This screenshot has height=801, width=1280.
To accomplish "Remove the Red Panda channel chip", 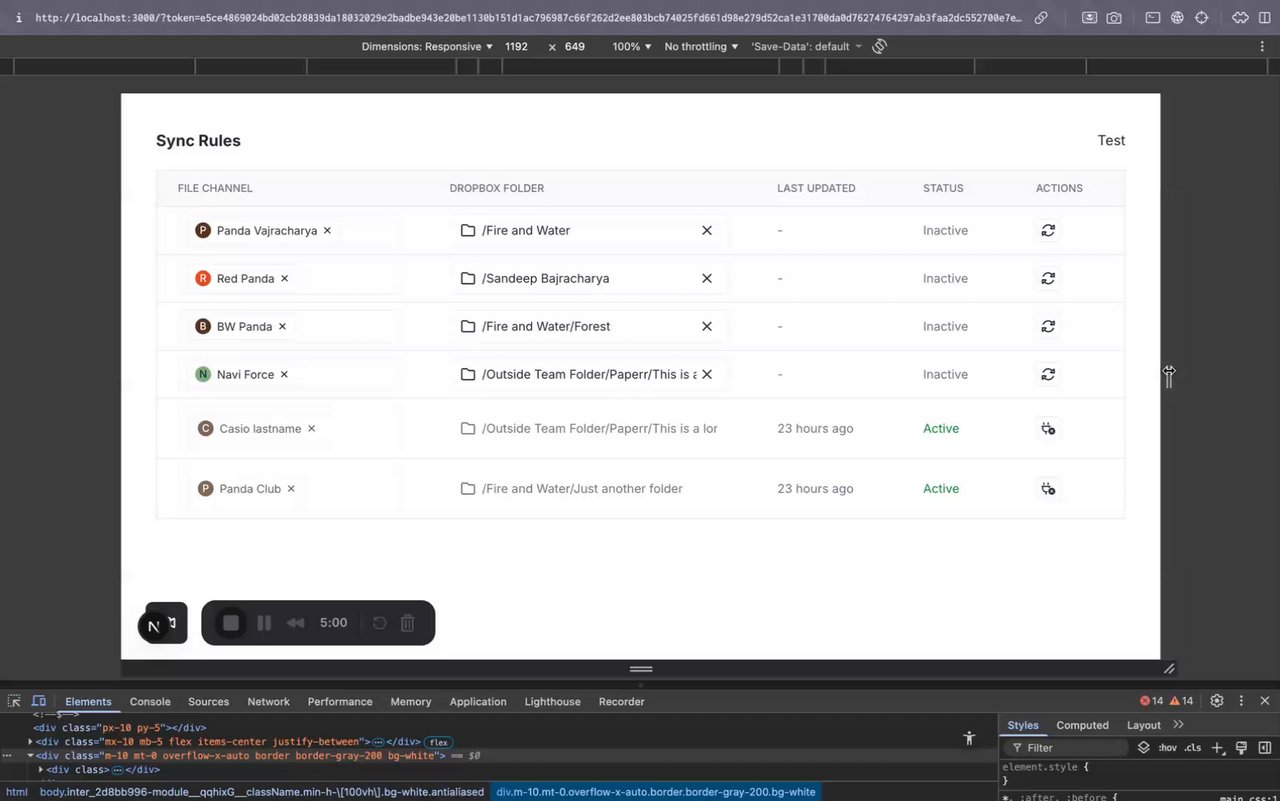I will pyautogui.click(x=284, y=279).
